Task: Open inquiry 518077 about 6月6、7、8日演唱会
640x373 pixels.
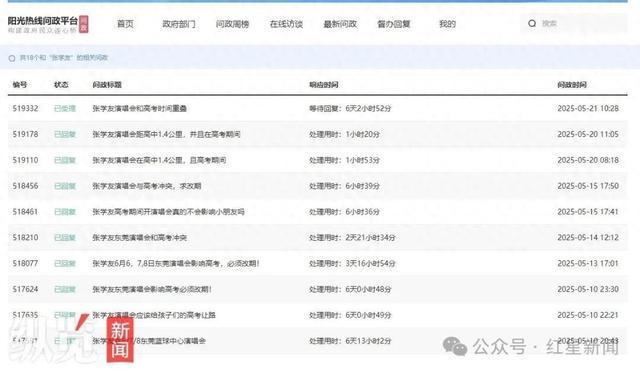Action: coord(176,264)
